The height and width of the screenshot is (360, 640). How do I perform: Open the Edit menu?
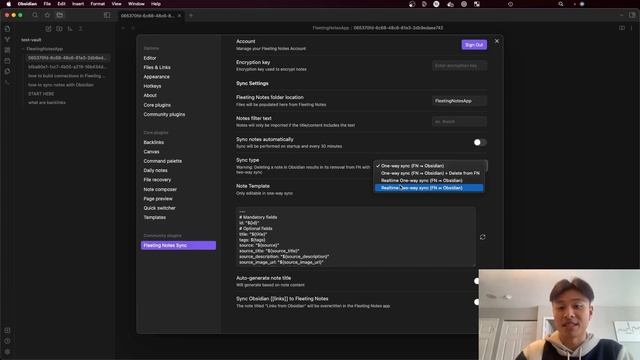61,4
